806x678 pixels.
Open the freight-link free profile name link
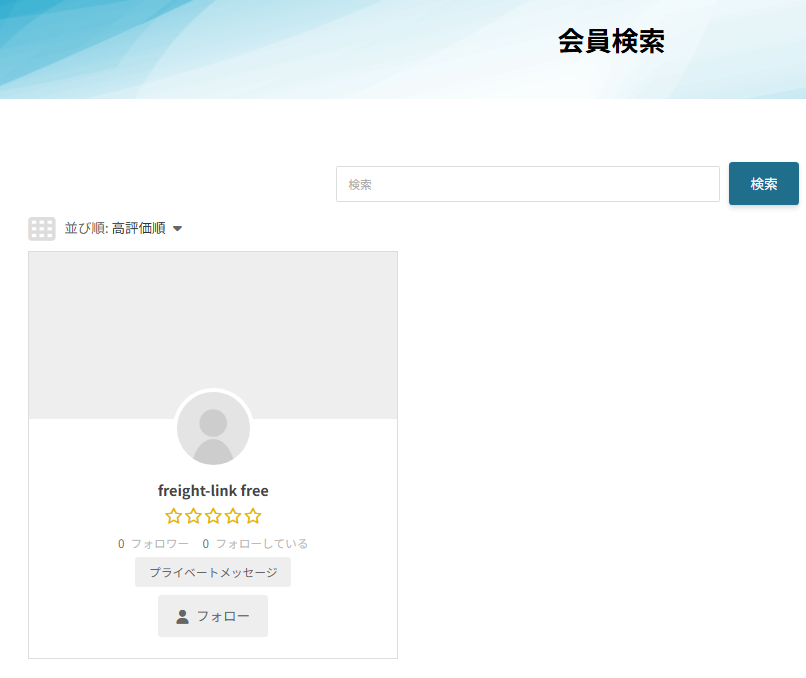coord(213,490)
